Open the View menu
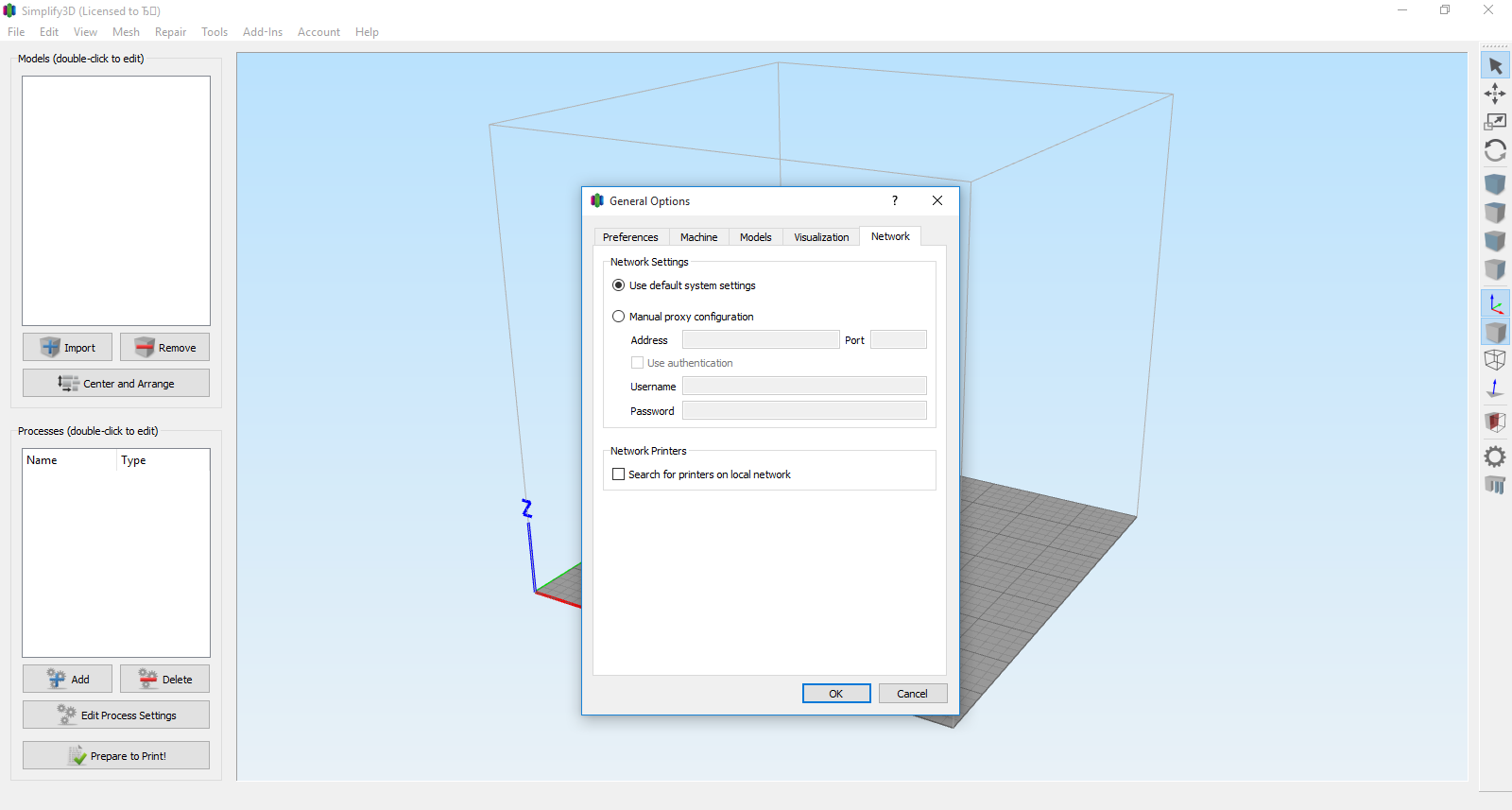Viewport: 1512px width, 810px height. click(85, 32)
